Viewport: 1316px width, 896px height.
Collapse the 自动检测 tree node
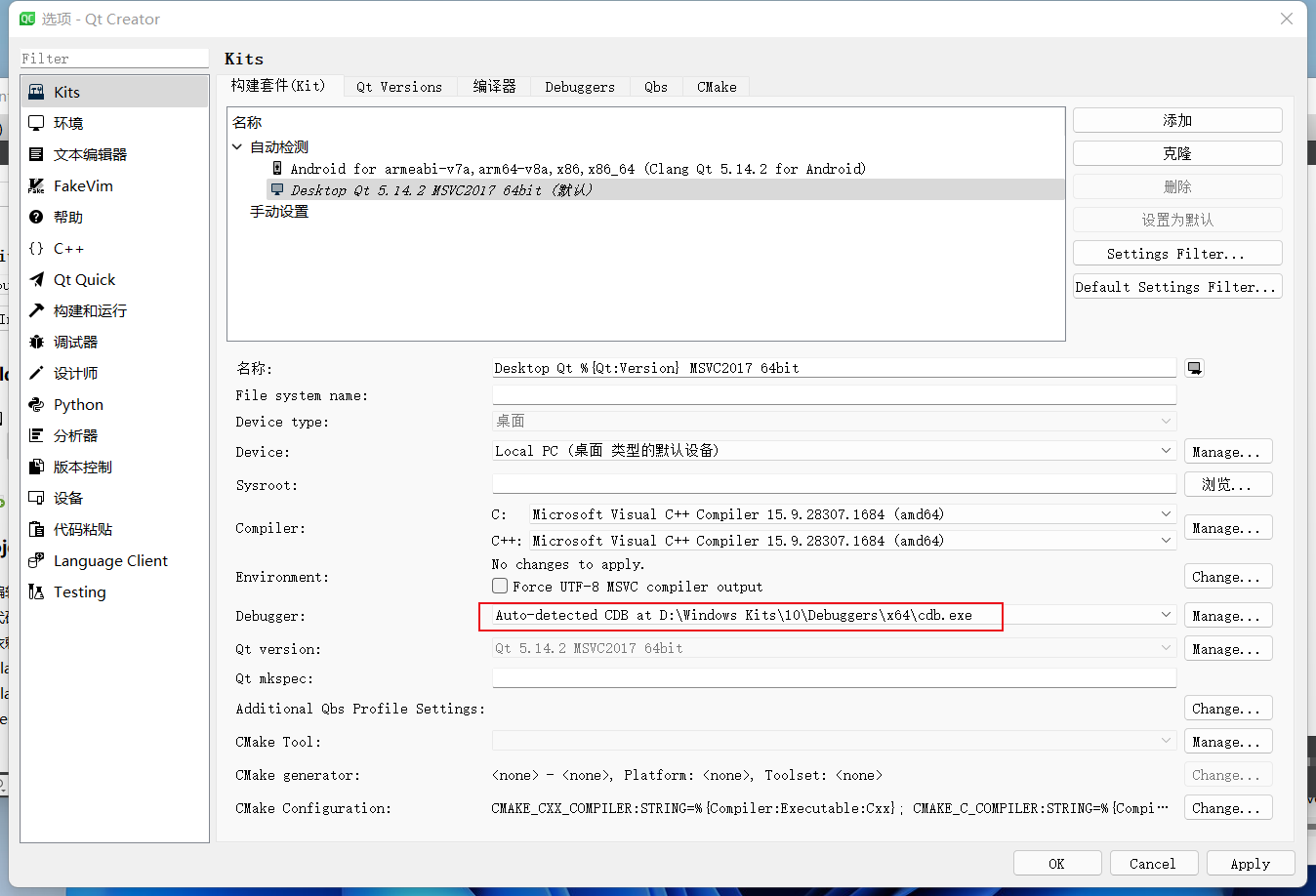coord(237,147)
